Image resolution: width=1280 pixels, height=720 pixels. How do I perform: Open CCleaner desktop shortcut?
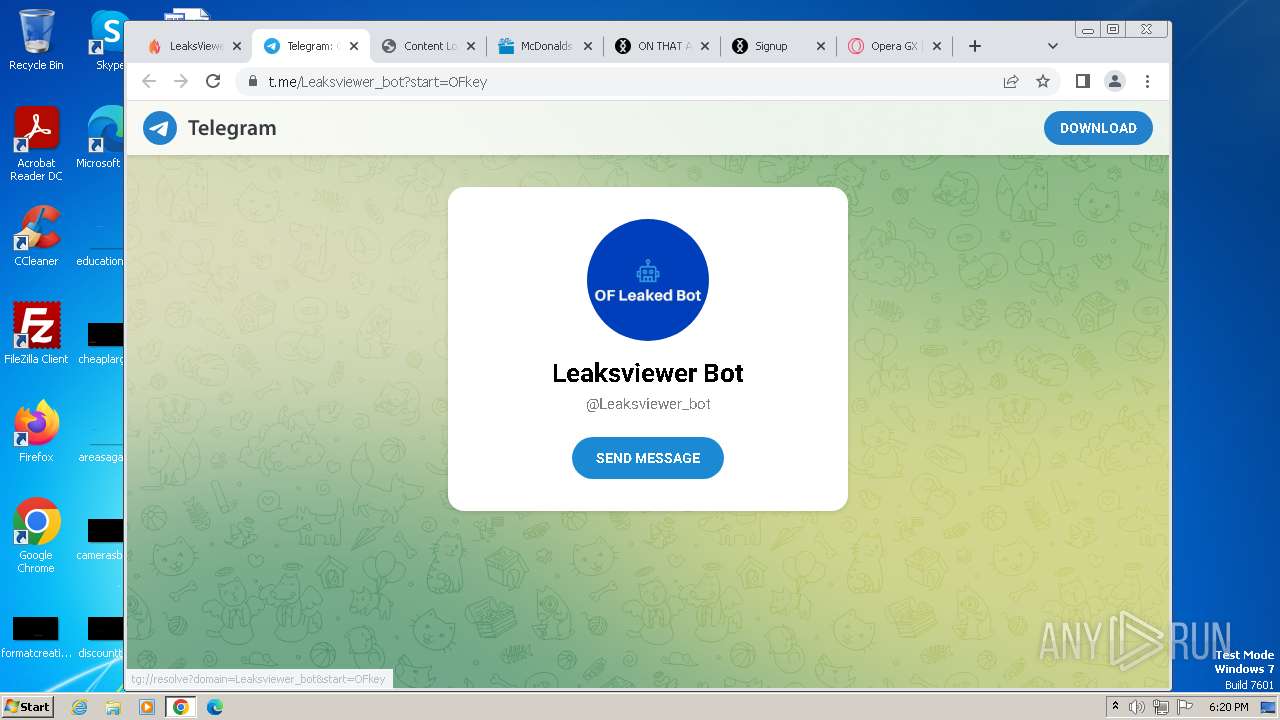[x=36, y=236]
